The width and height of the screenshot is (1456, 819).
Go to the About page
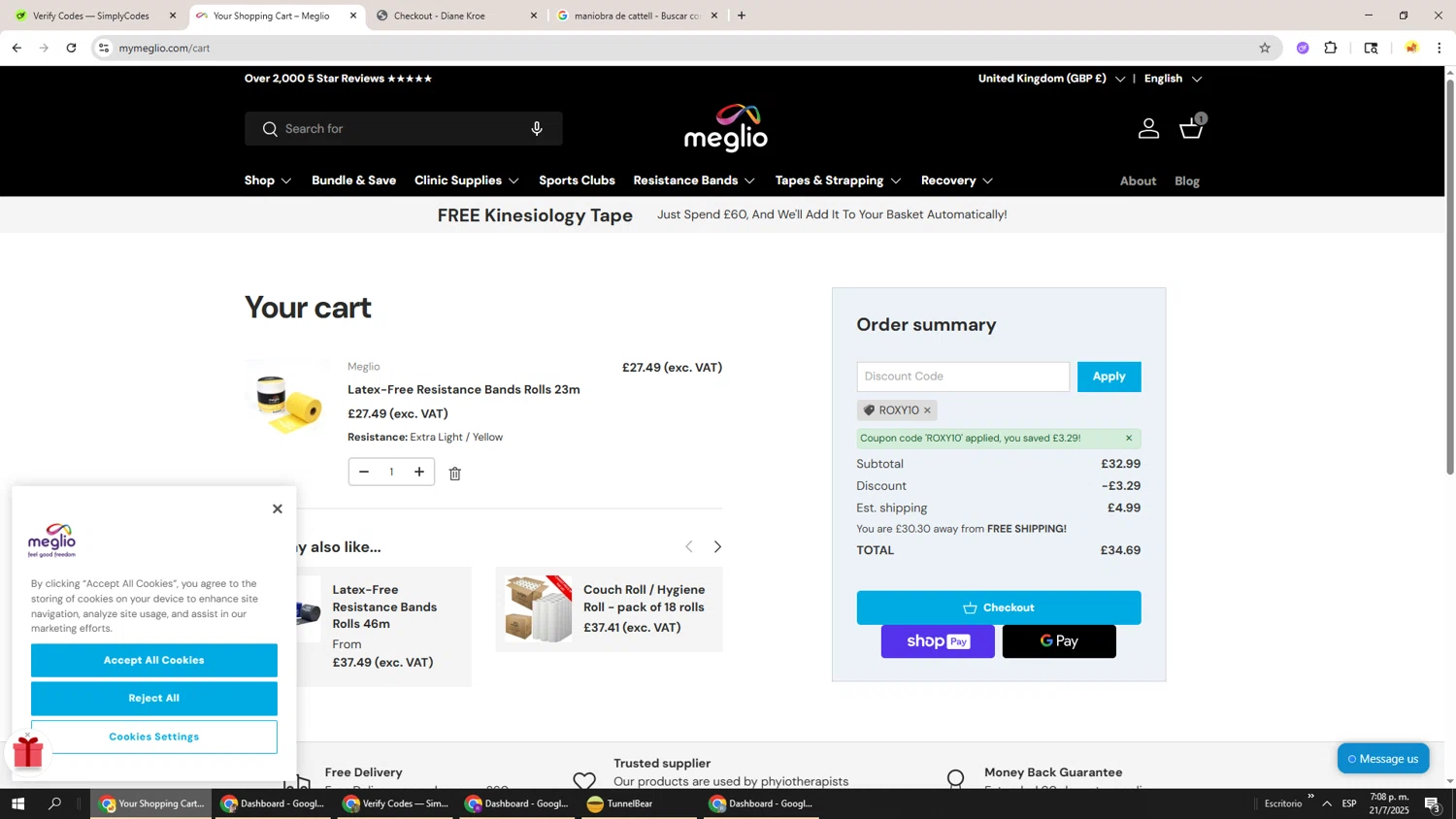click(x=1138, y=181)
